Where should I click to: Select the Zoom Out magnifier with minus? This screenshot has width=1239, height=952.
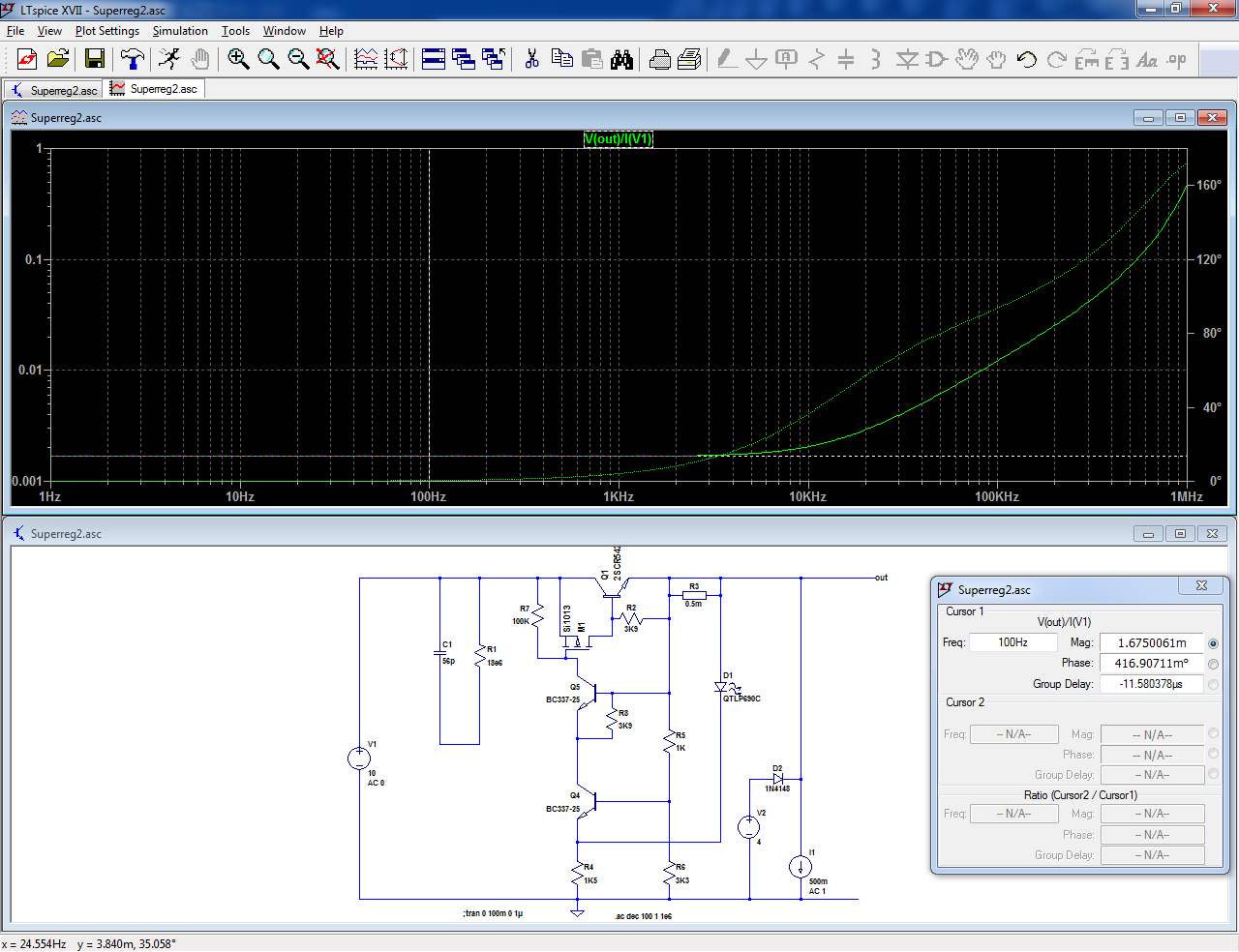(x=298, y=60)
